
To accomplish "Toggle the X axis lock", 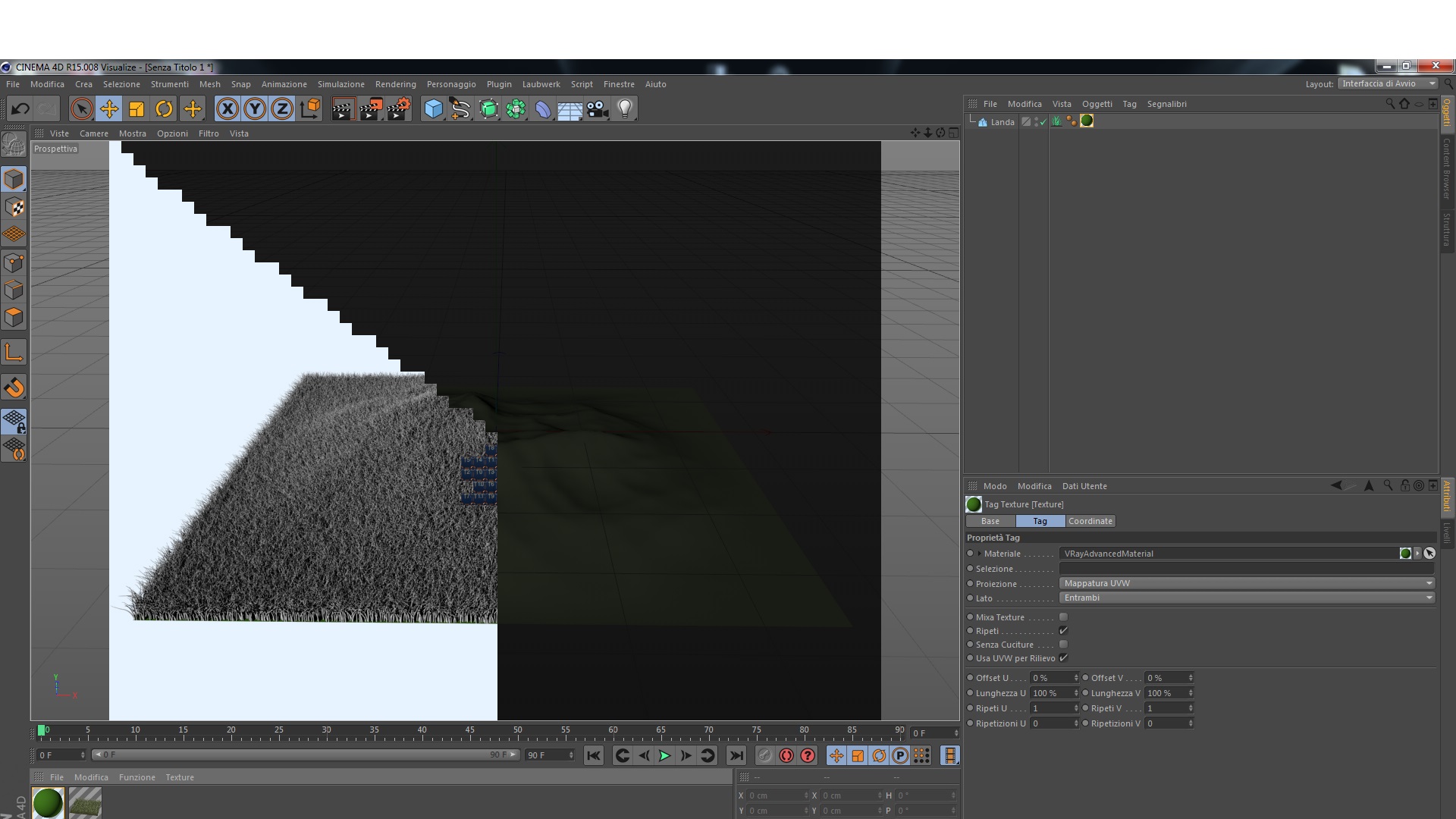I will pos(227,109).
